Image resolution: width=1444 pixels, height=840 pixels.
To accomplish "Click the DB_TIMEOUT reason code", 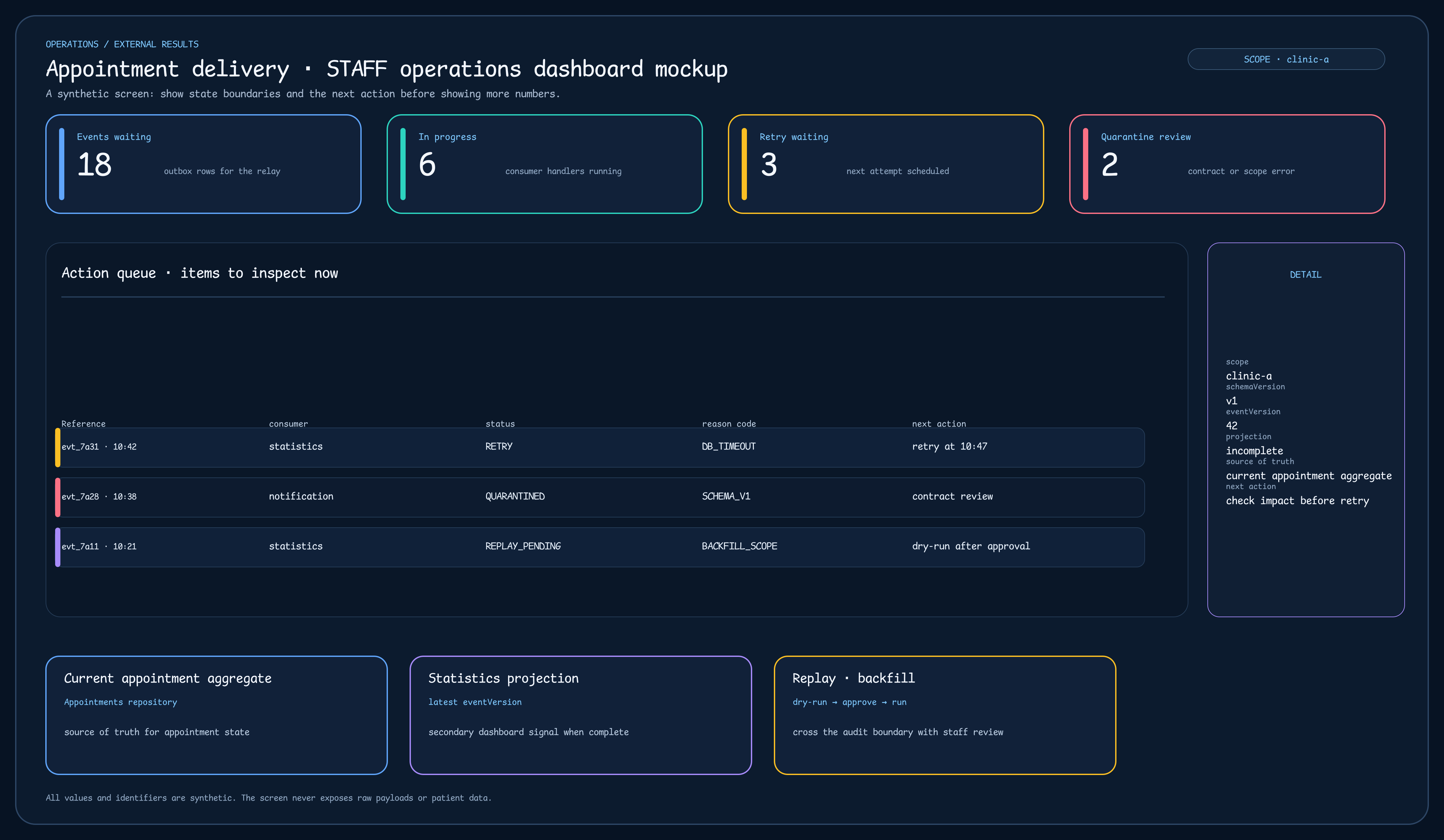I will click(729, 446).
